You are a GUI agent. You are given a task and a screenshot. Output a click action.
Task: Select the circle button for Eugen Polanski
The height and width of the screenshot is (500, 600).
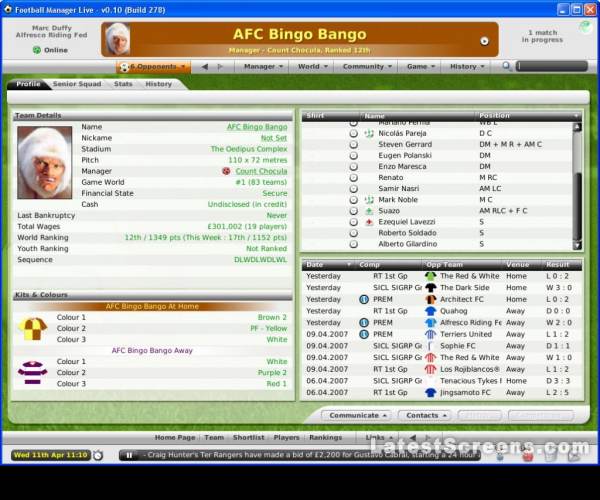(x=354, y=156)
